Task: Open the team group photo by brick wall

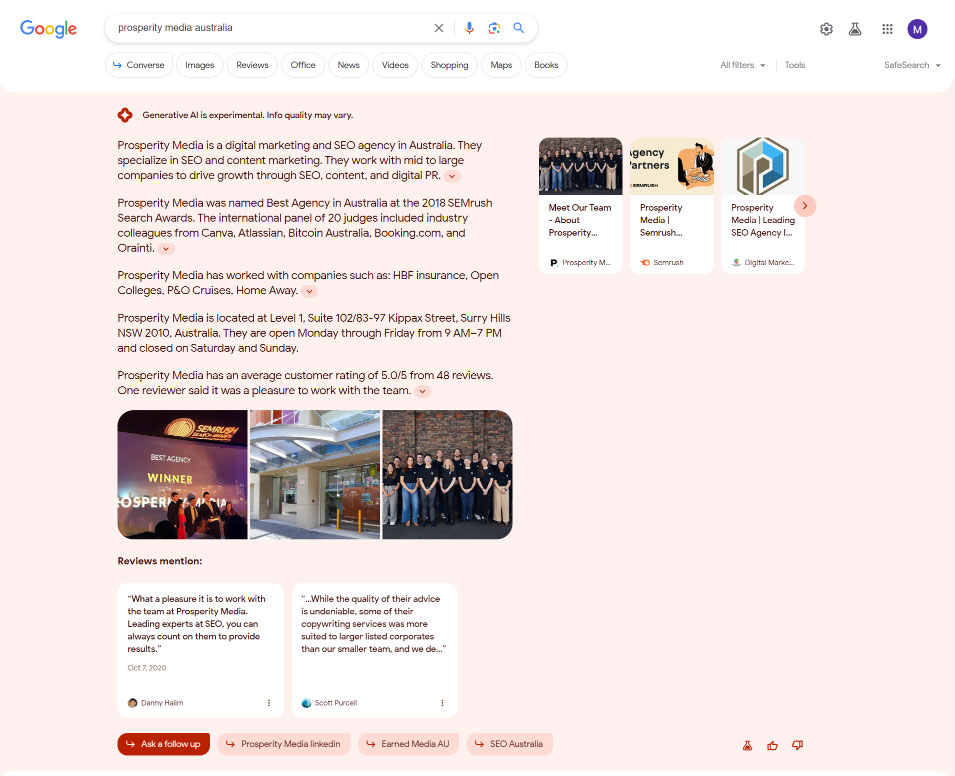Action: point(447,474)
